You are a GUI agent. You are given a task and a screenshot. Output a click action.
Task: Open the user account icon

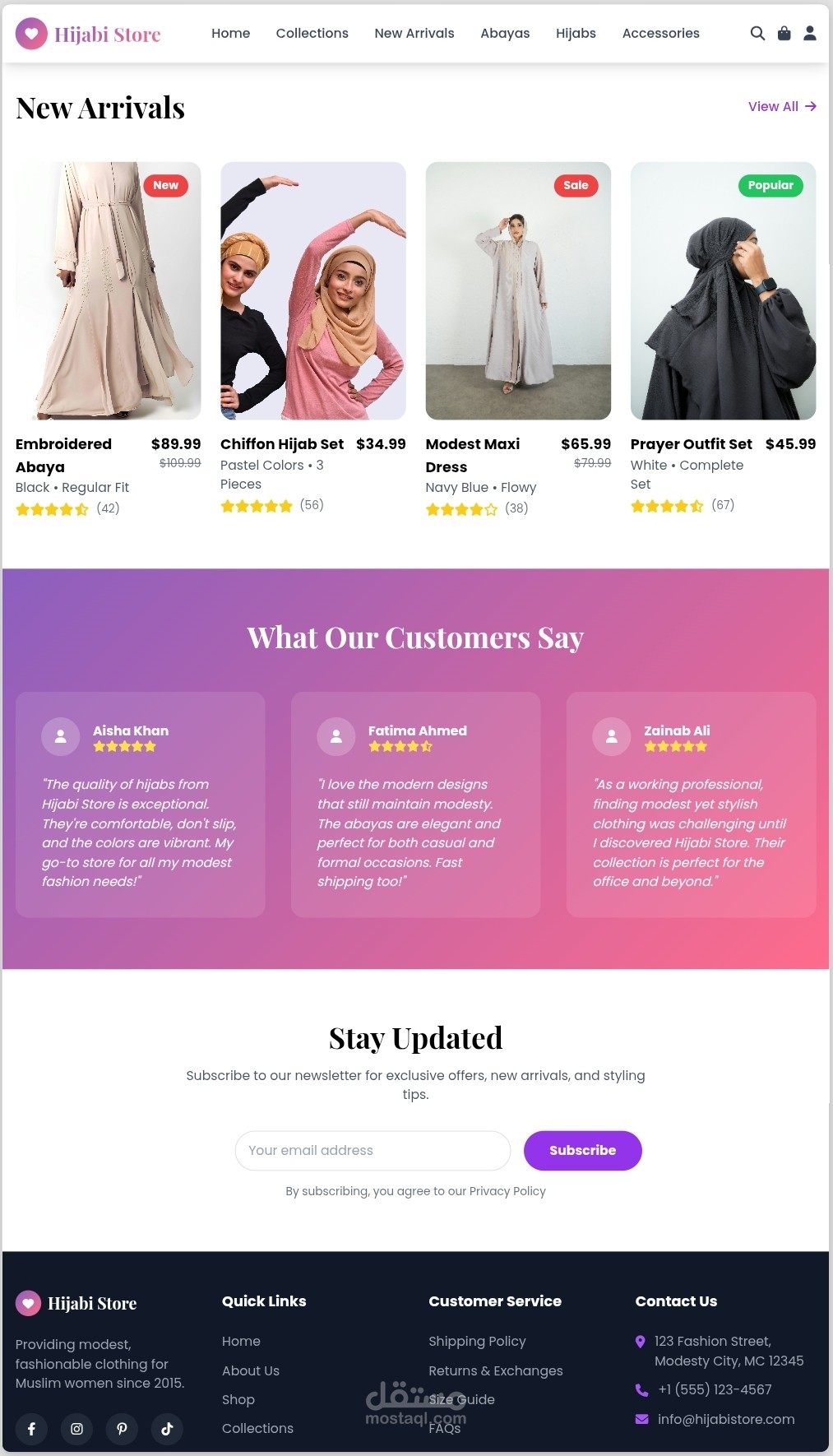click(810, 33)
